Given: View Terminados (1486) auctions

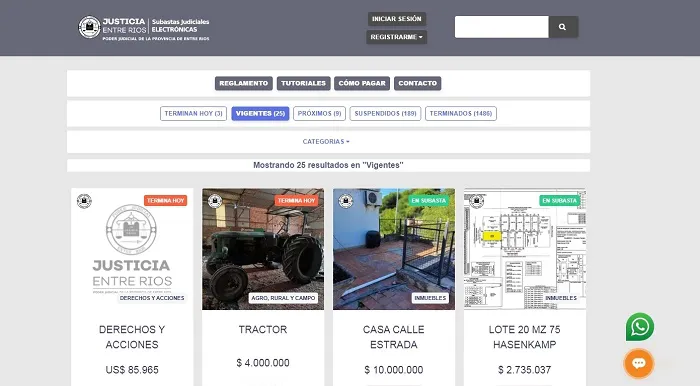Looking at the screenshot, I should pyautogui.click(x=461, y=113).
